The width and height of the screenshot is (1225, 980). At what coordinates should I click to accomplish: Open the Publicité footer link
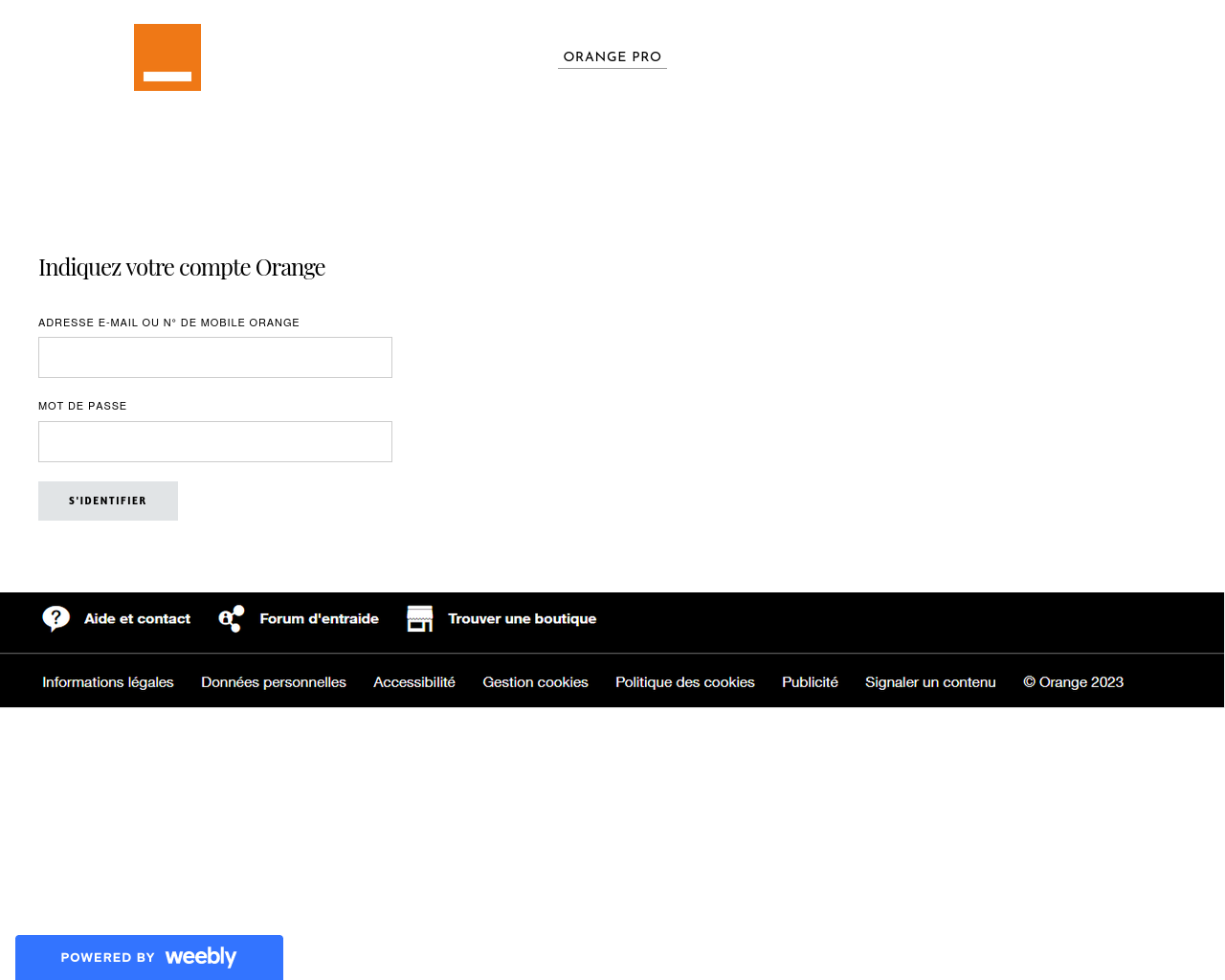click(x=810, y=682)
